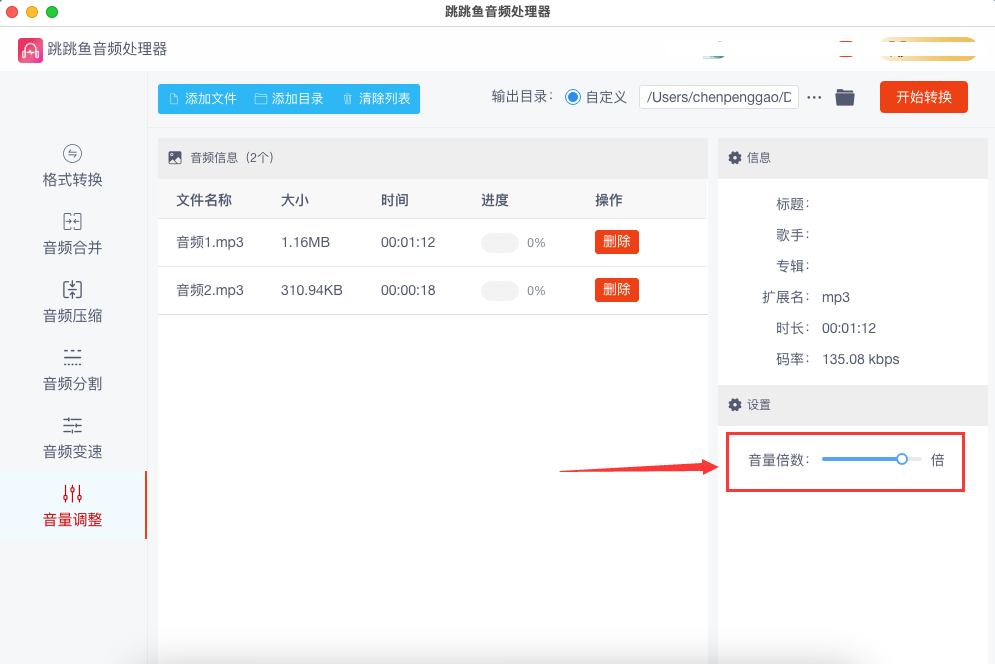Screen dimensions: 995x664
Task: Click the duration 00:00:18 in file list
Action: pyautogui.click(x=408, y=290)
